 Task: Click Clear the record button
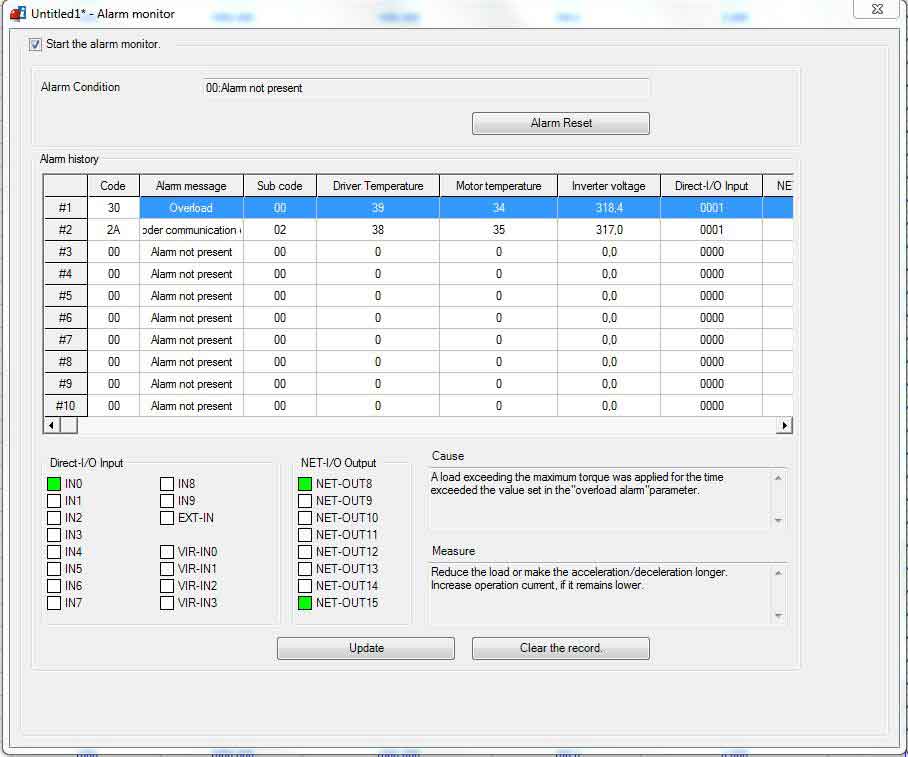(x=560, y=648)
